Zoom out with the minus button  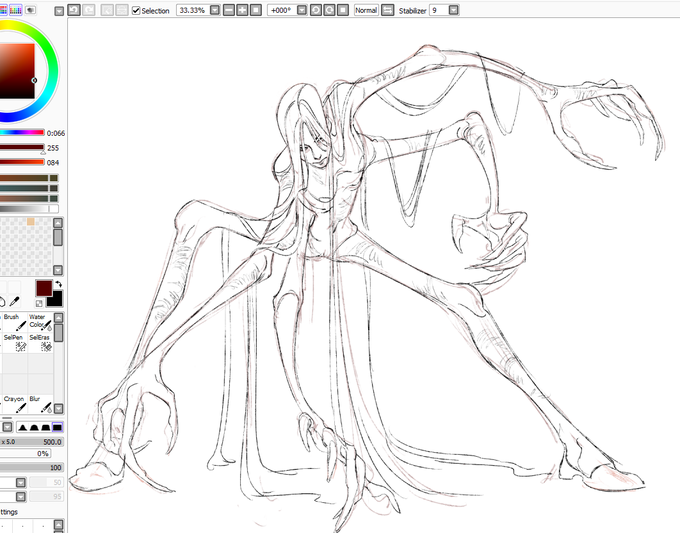(x=229, y=10)
